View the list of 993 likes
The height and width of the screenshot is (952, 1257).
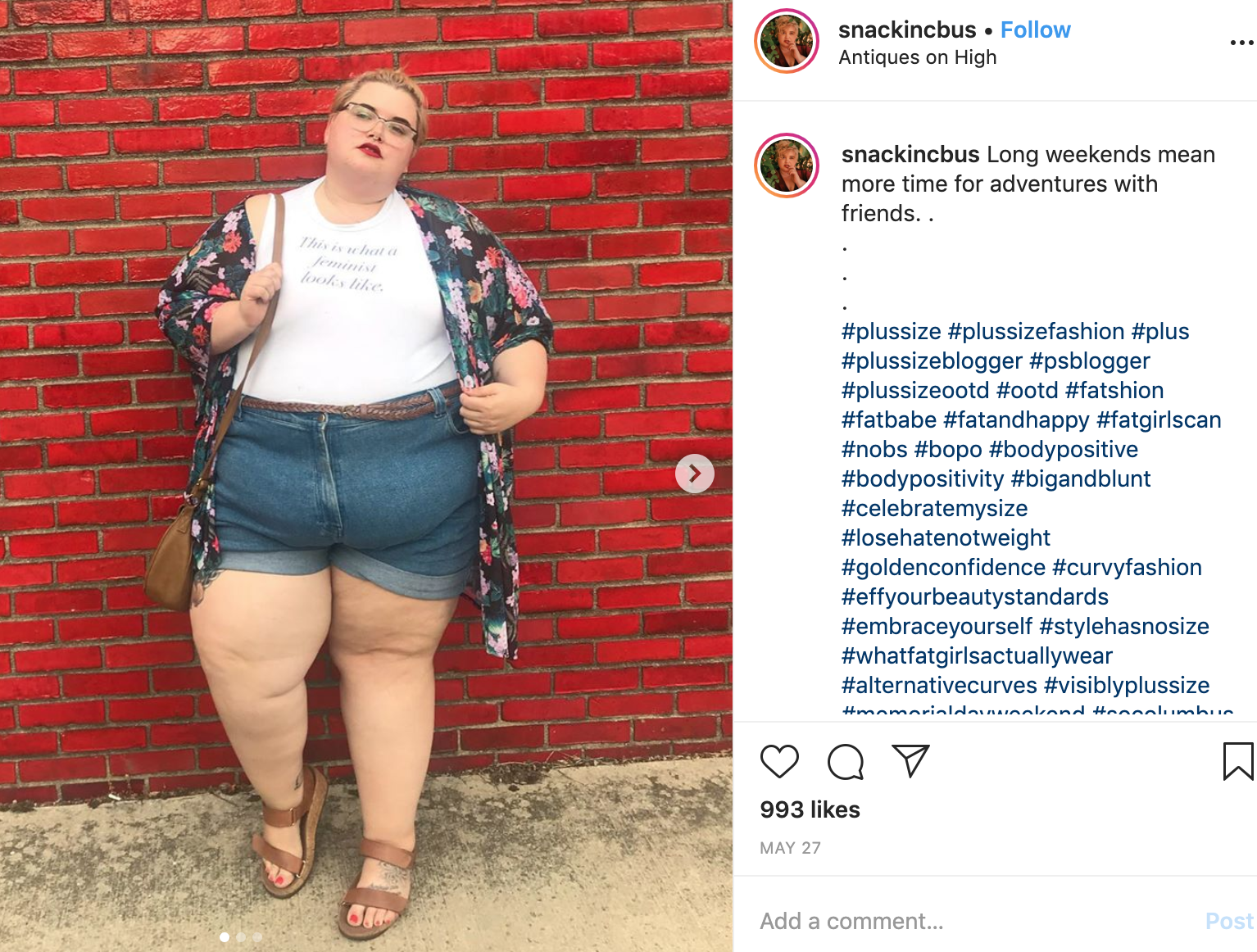810,809
